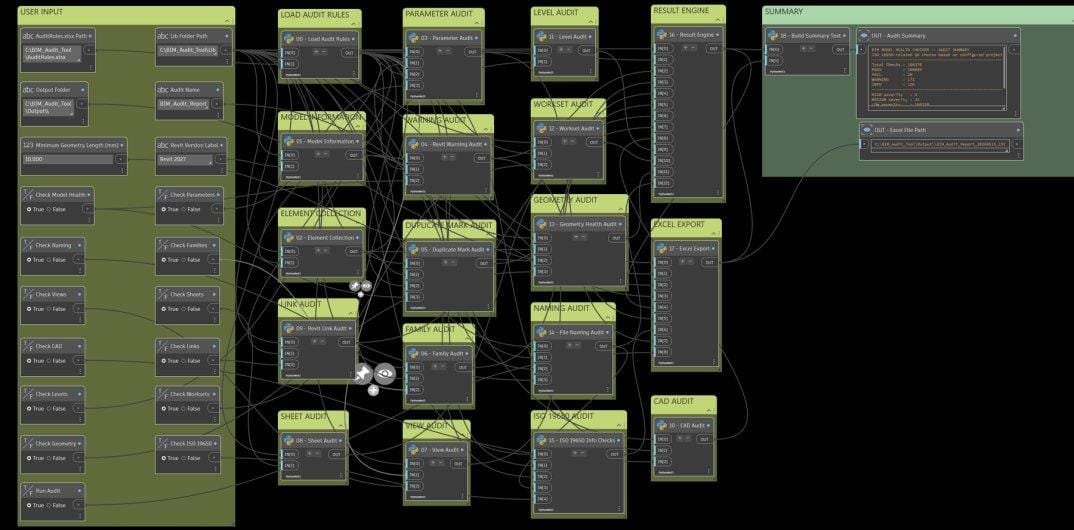
Task: Click the Python icon on 02 - Element Collection node
Action: coord(289,238)
